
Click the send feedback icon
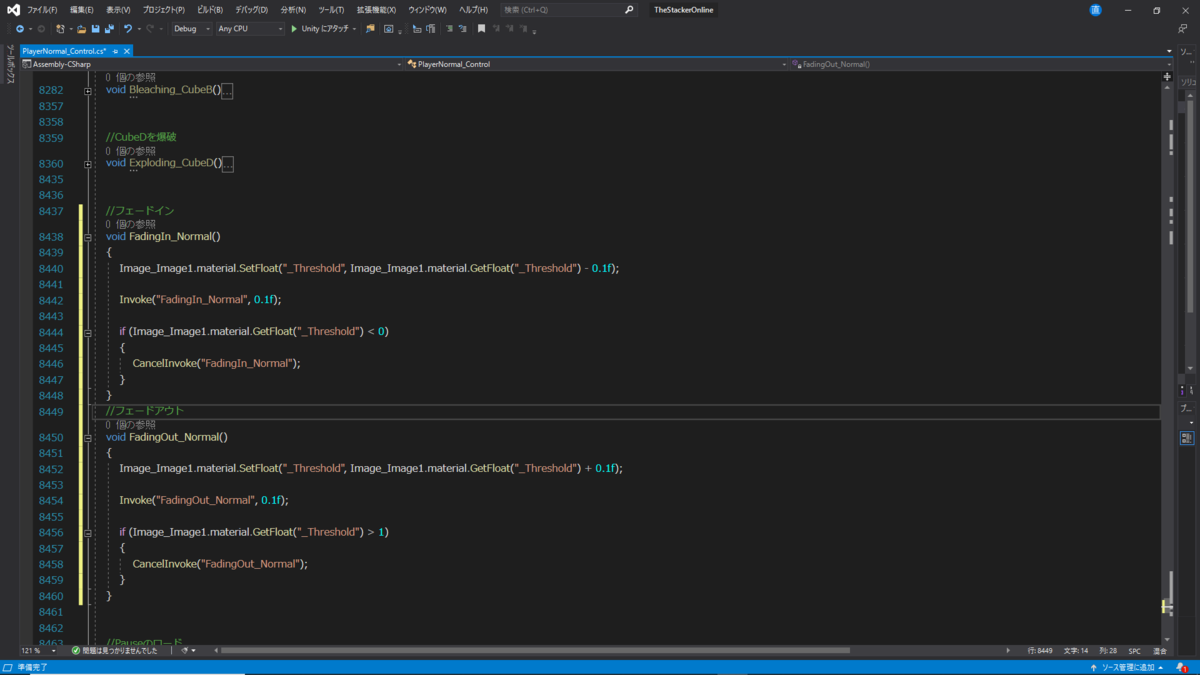click(x=1183, y=29)
